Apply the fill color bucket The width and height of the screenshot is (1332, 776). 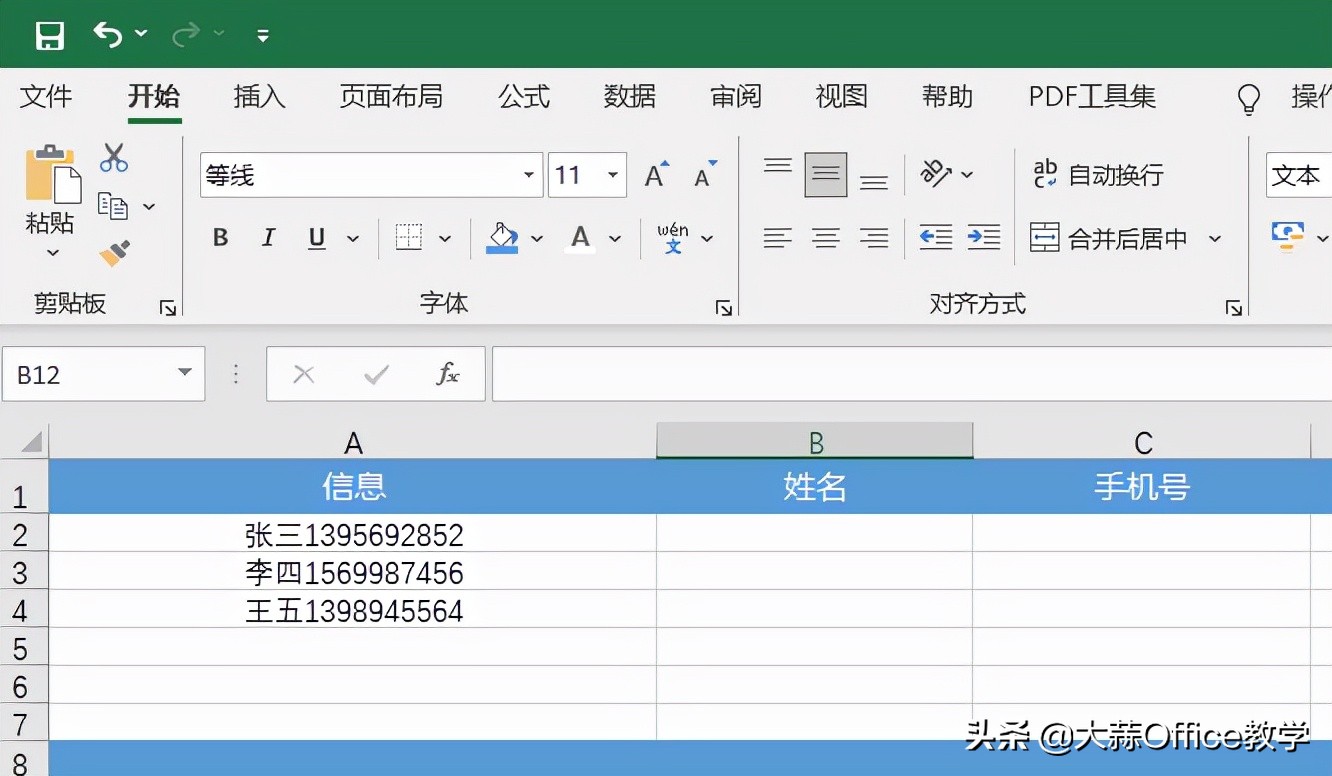502,238
